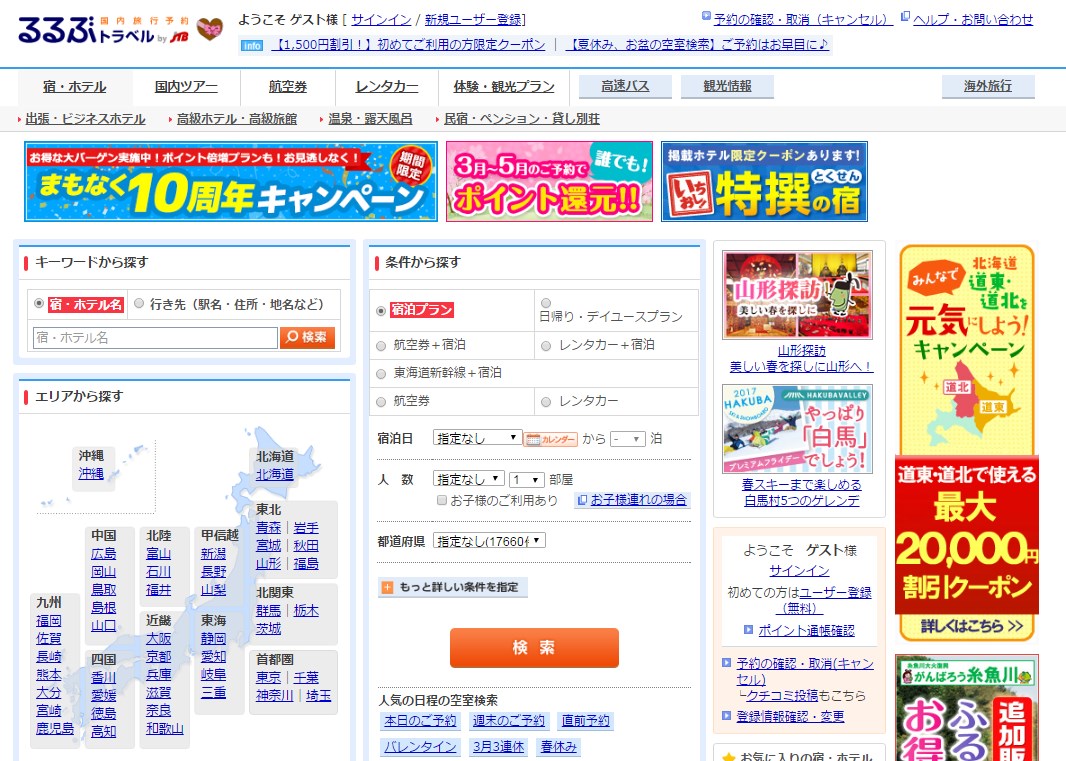1066x761 pixels.
Task: Click the orange plus icon for detailed conditions
Action: [387, 588]
